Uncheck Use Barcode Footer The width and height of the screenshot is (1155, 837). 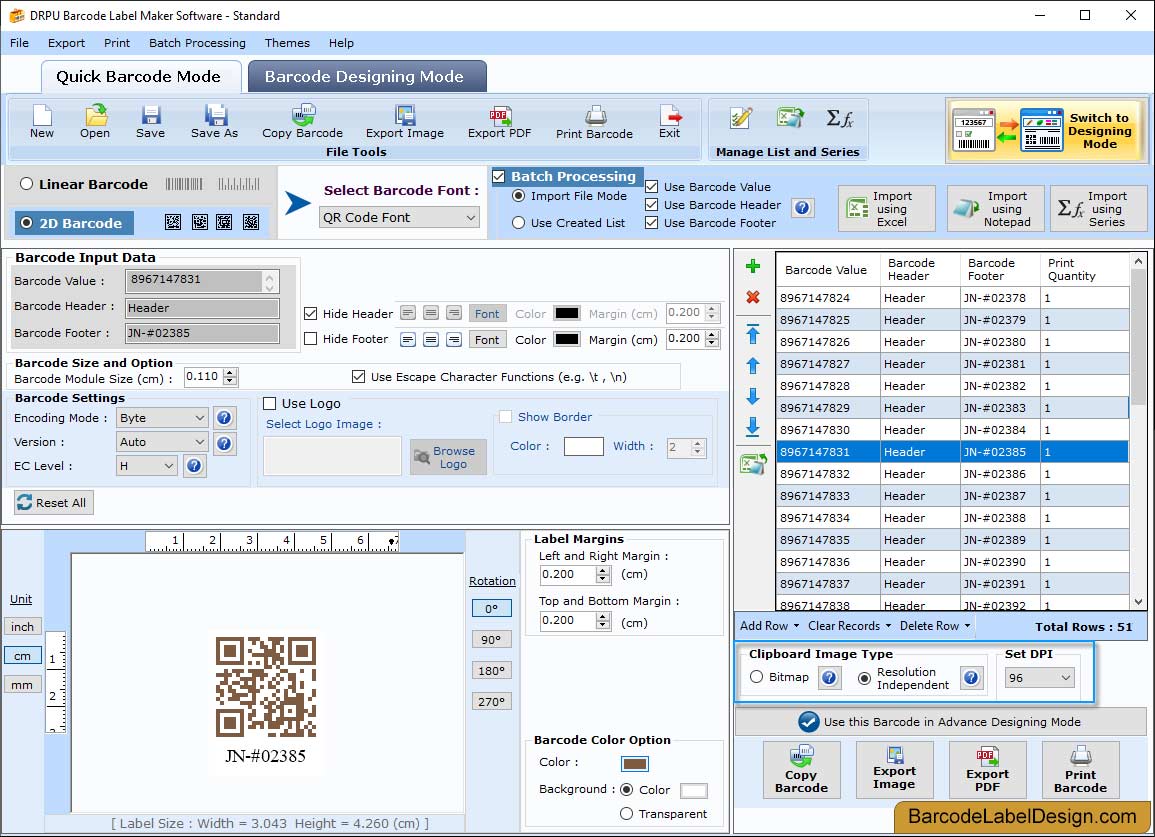(x=651, y=223)
